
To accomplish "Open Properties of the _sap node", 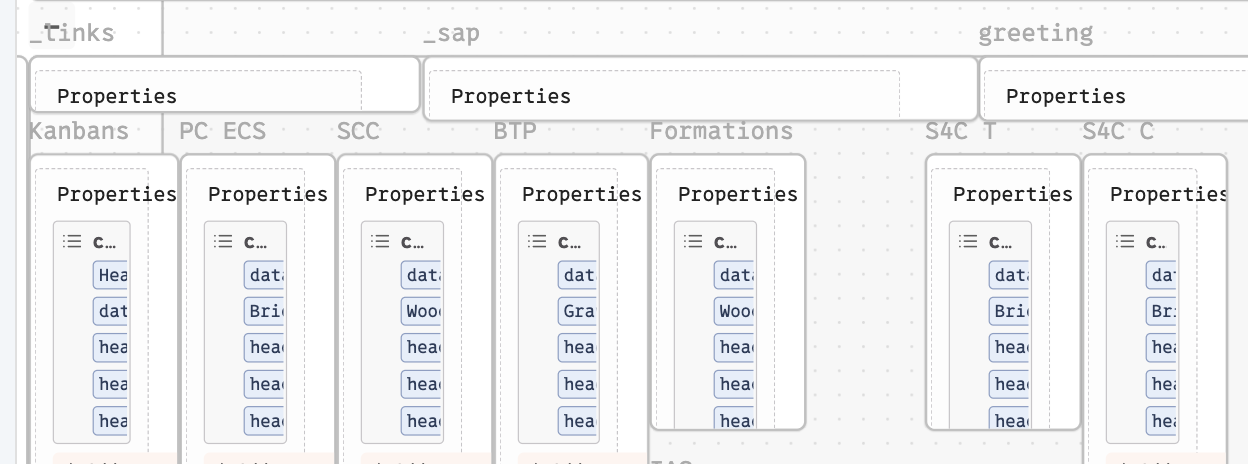I will [x=510, y=96].
